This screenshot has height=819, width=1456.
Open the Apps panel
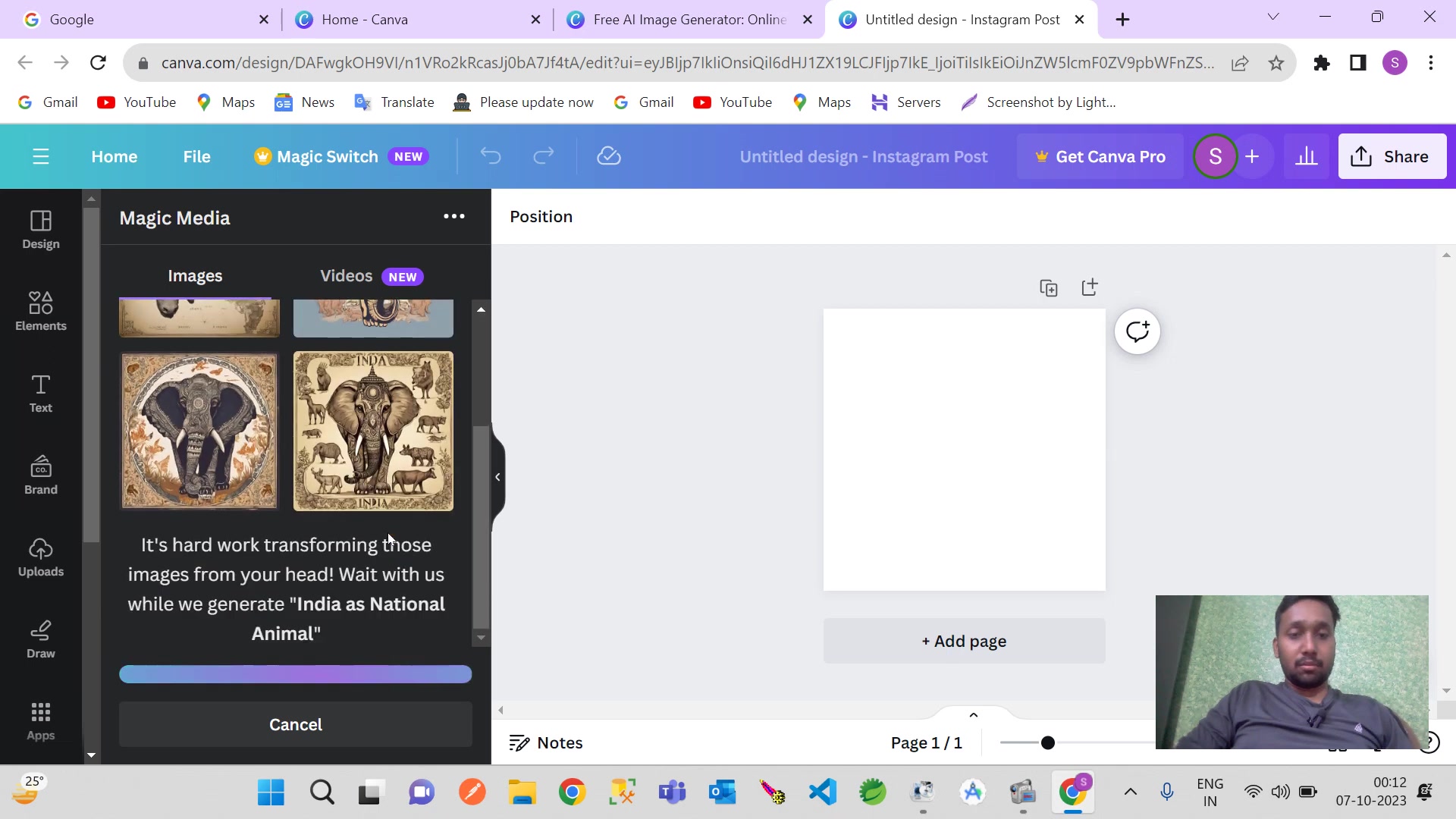point(41,721)
